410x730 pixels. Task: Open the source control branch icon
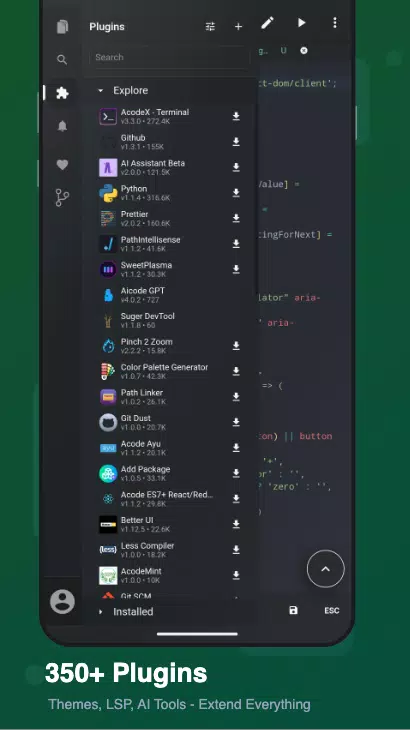[x=62, y=198]
